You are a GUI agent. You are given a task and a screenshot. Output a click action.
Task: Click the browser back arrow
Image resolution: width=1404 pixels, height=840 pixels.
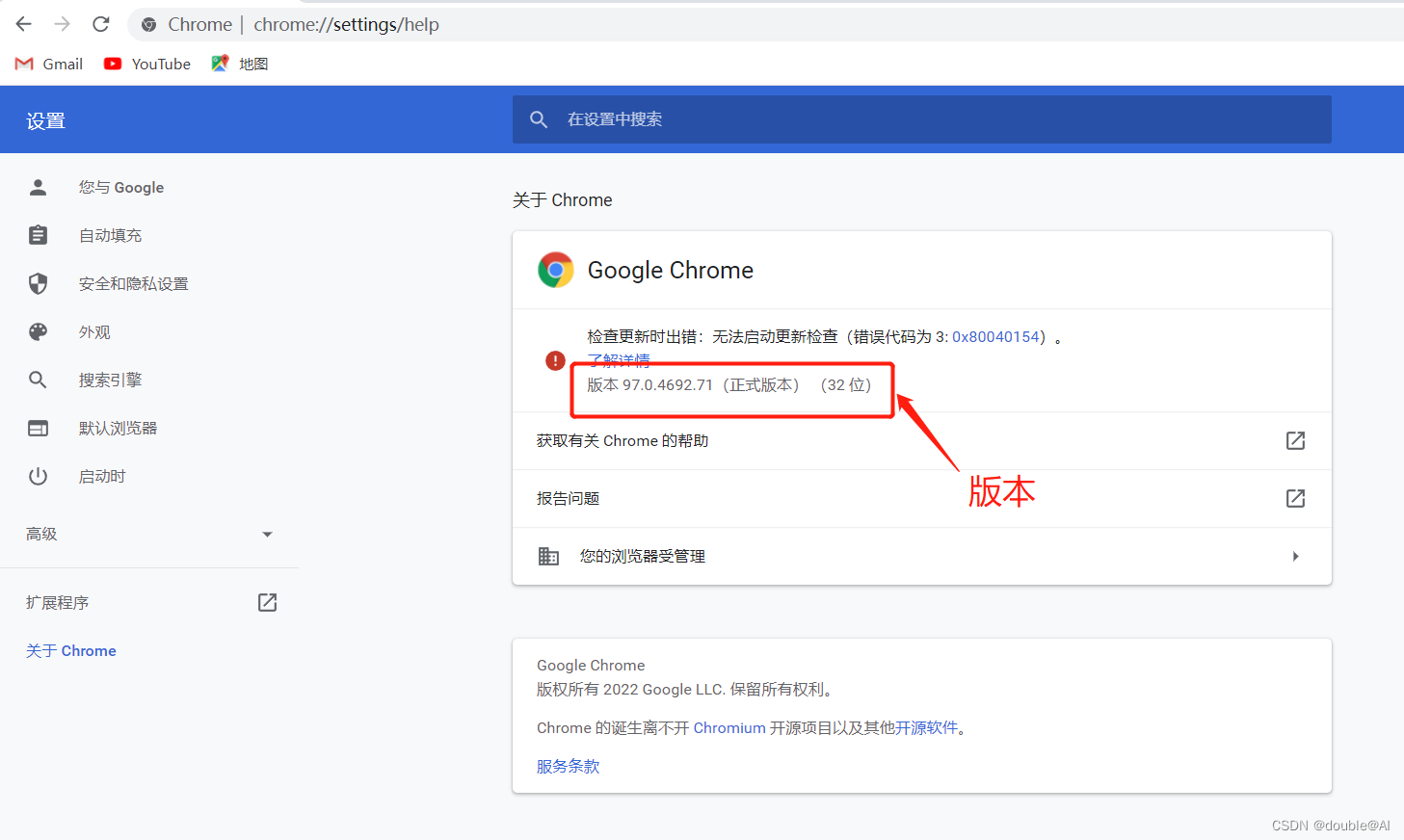(x=24, y=24)
